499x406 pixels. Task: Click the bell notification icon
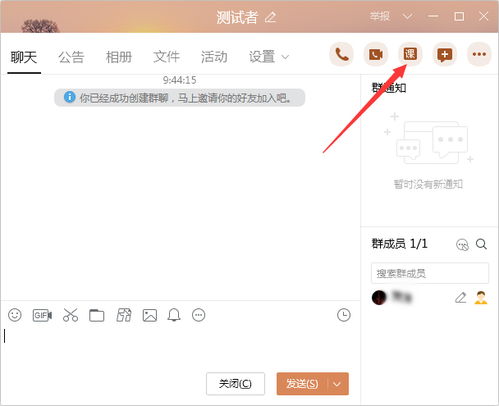pos(174,315)
